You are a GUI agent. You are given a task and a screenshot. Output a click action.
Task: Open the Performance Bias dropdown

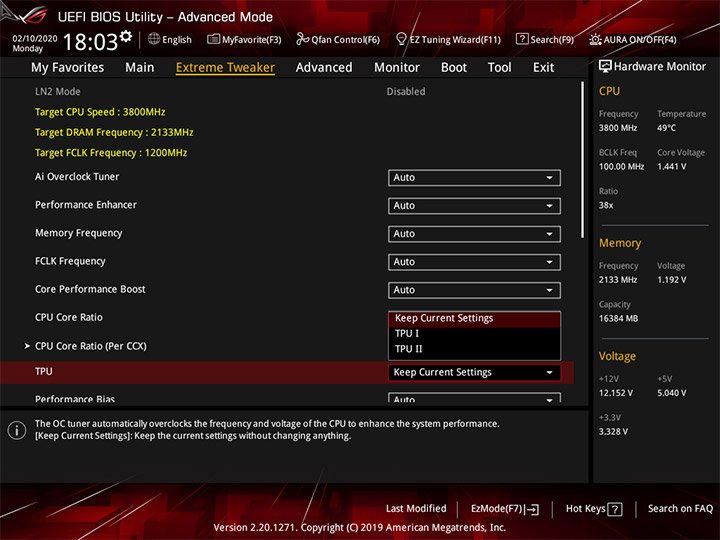click(x=474, y=398)
